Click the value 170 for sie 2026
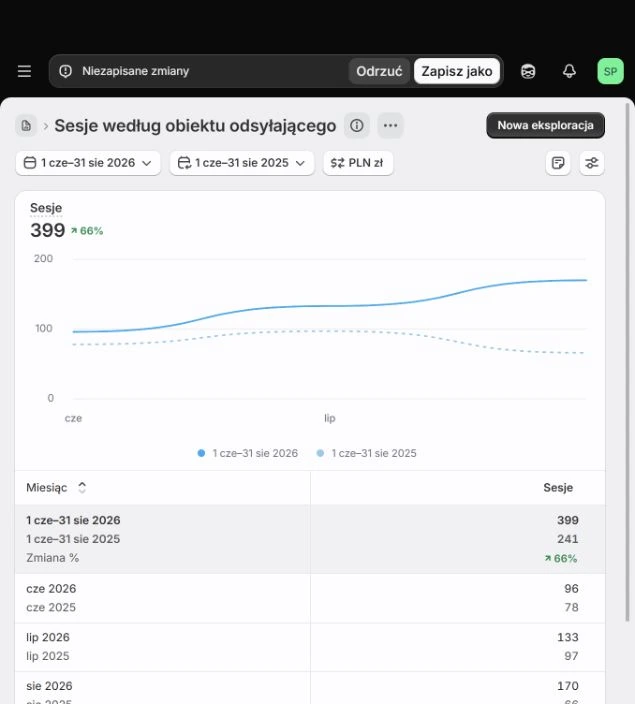The height and width of the screenshot is (704, 635). click(568, 686)
